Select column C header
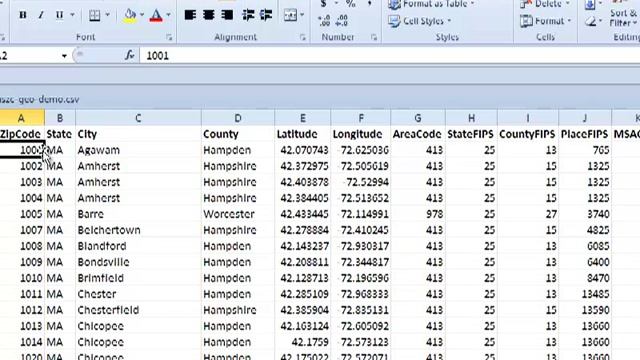 coord(138,118)
